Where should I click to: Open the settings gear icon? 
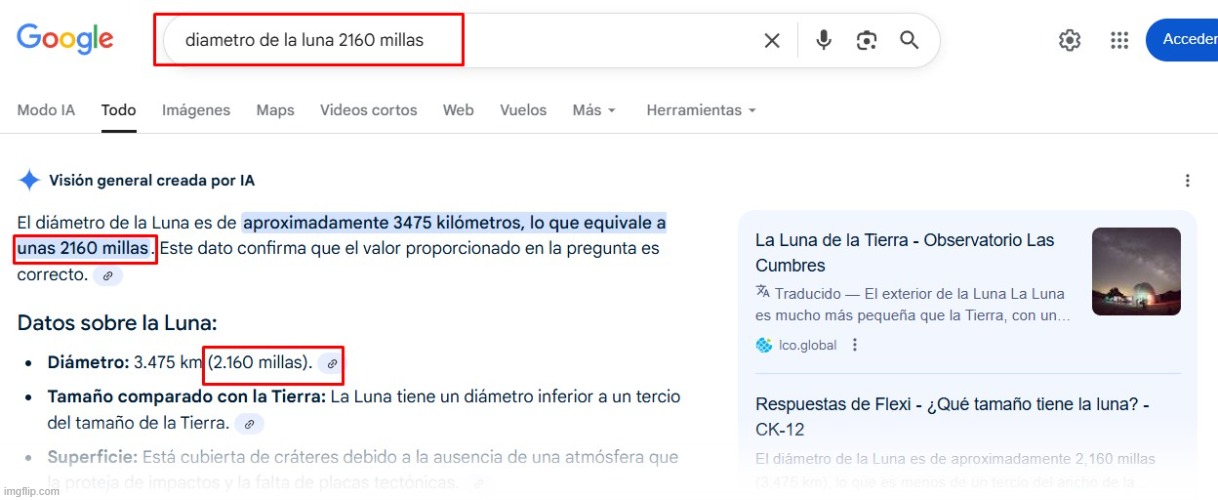(1070, 40)
